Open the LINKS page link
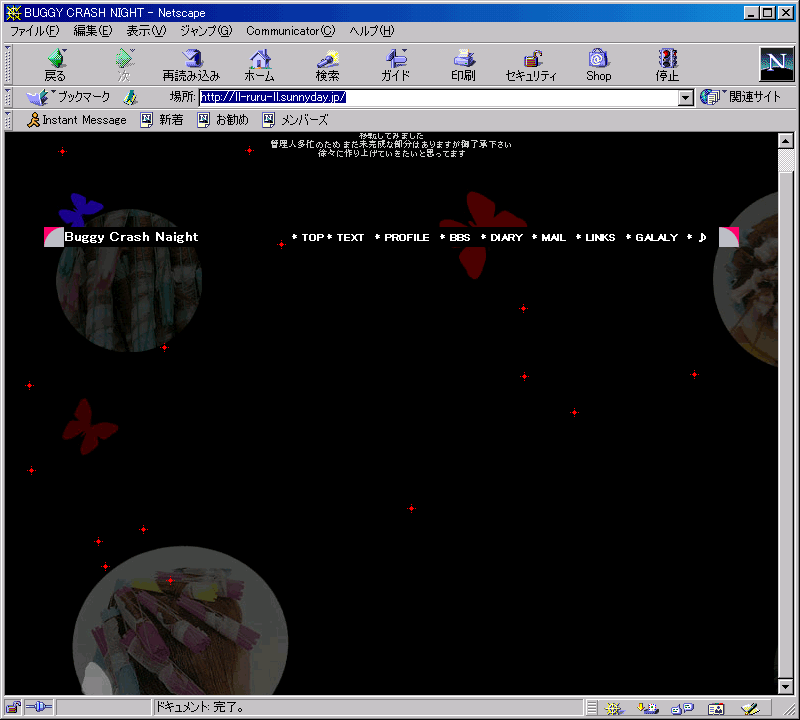Screen dimensions: 800x720 600,237
